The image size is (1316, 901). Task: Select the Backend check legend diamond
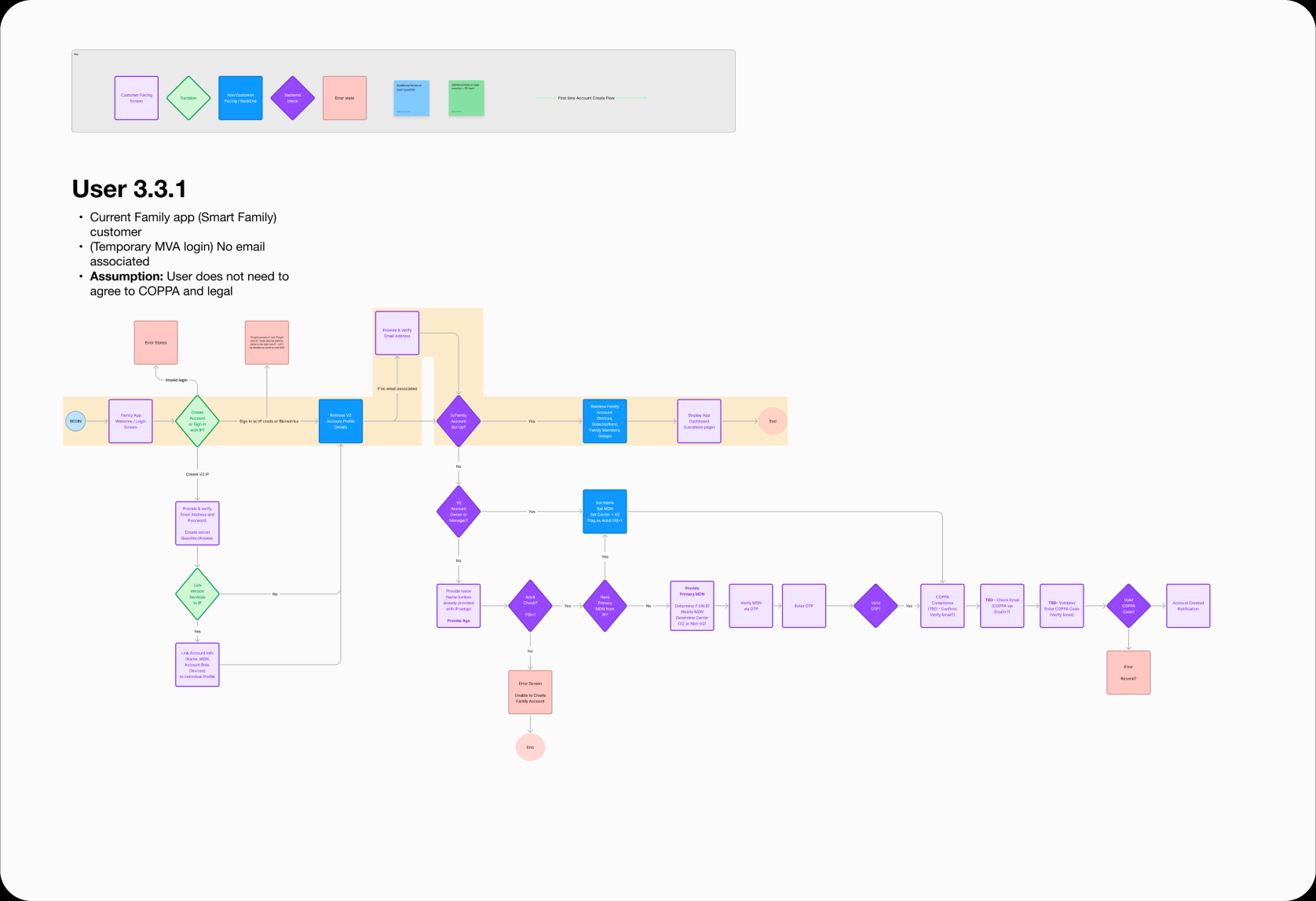292,98
